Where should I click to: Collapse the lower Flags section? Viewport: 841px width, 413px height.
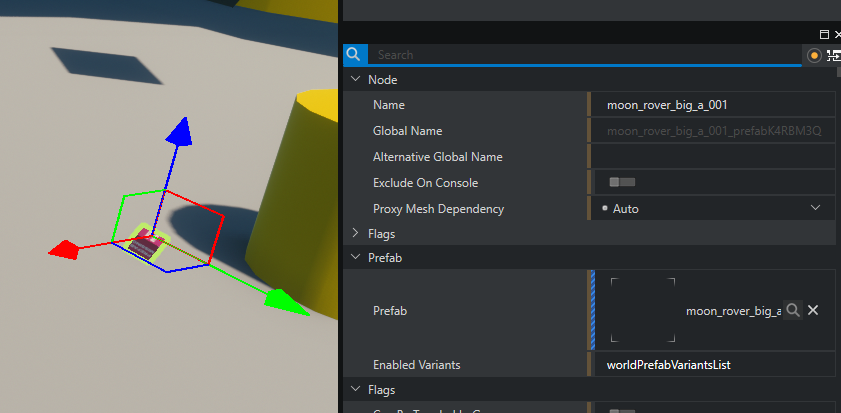pyautogui.click(x=355, y=390)
